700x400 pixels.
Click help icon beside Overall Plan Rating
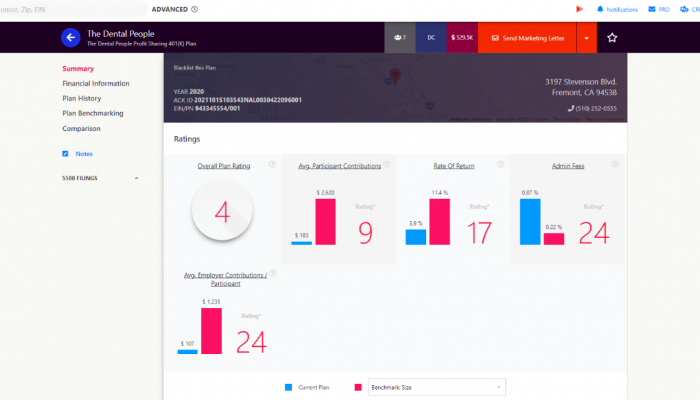pyautogui.click(x=272, y=165)
